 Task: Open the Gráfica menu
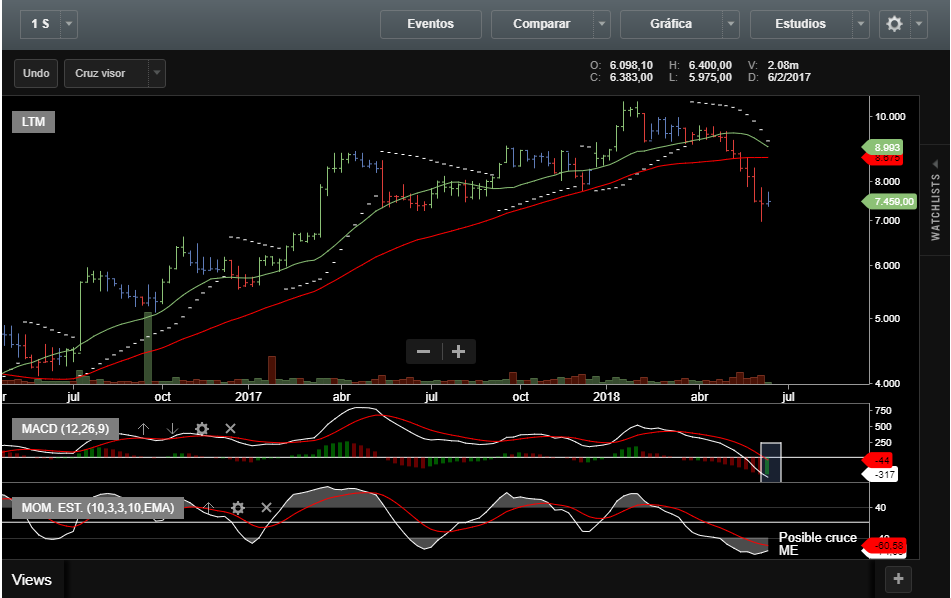(669, 24)
